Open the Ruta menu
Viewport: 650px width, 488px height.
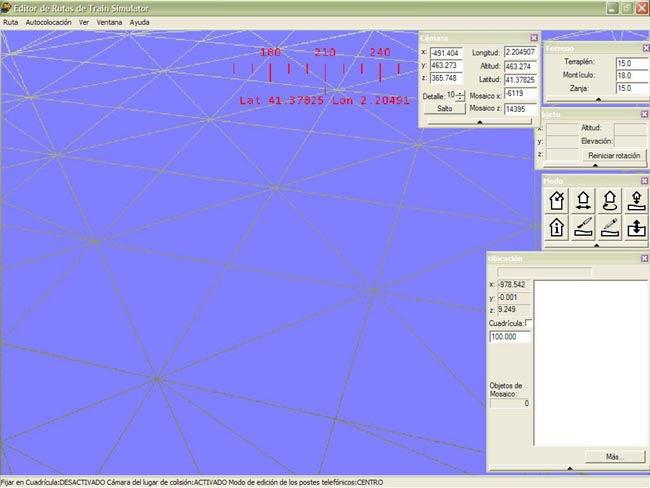point(11,21)
